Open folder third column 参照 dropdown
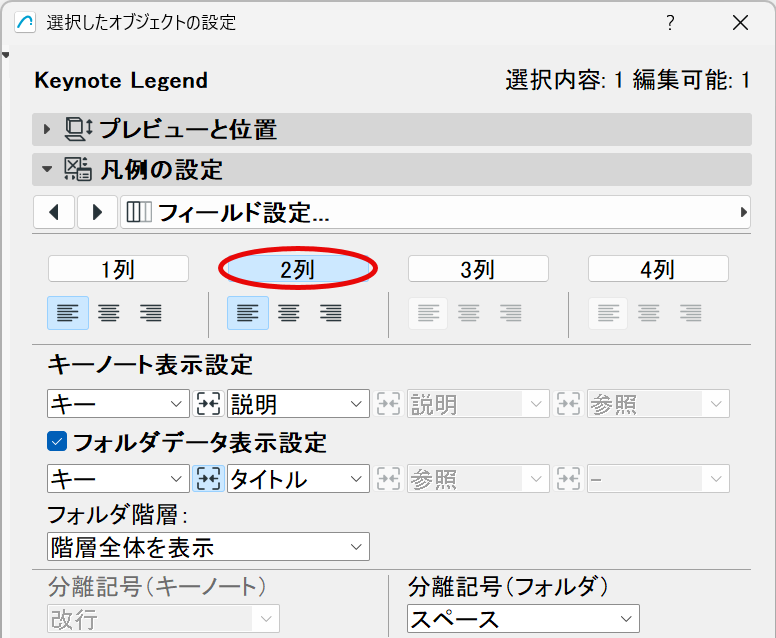776x638 pixels. tap(479, 479)
